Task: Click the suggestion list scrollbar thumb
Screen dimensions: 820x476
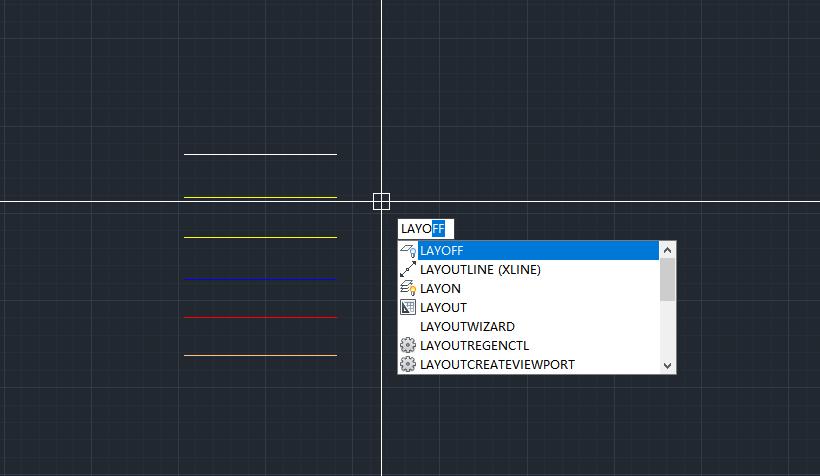Action: [x=668, y=279]
